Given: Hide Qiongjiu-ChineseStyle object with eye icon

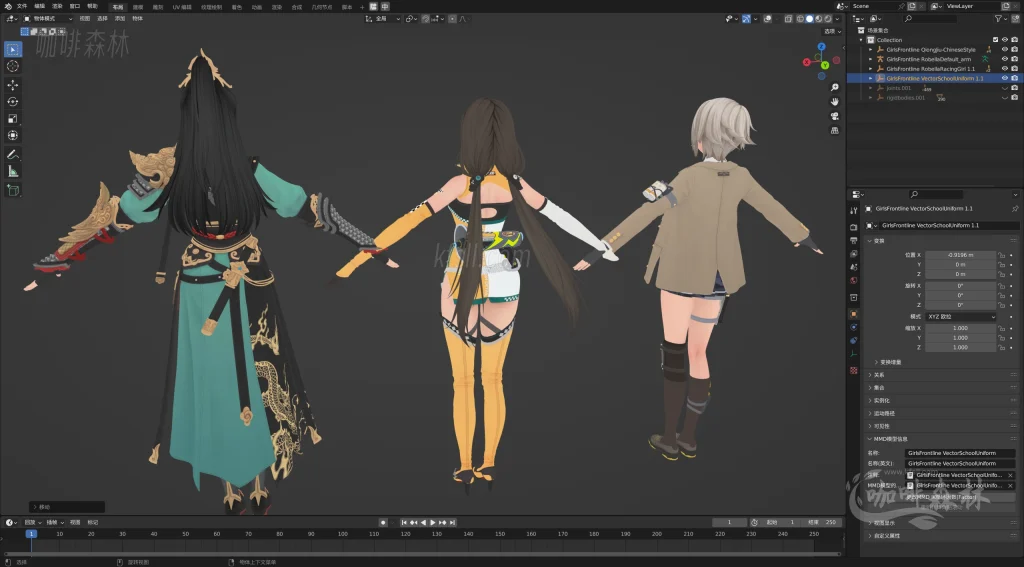Looking at the screenshot, I should (1005, 50).
